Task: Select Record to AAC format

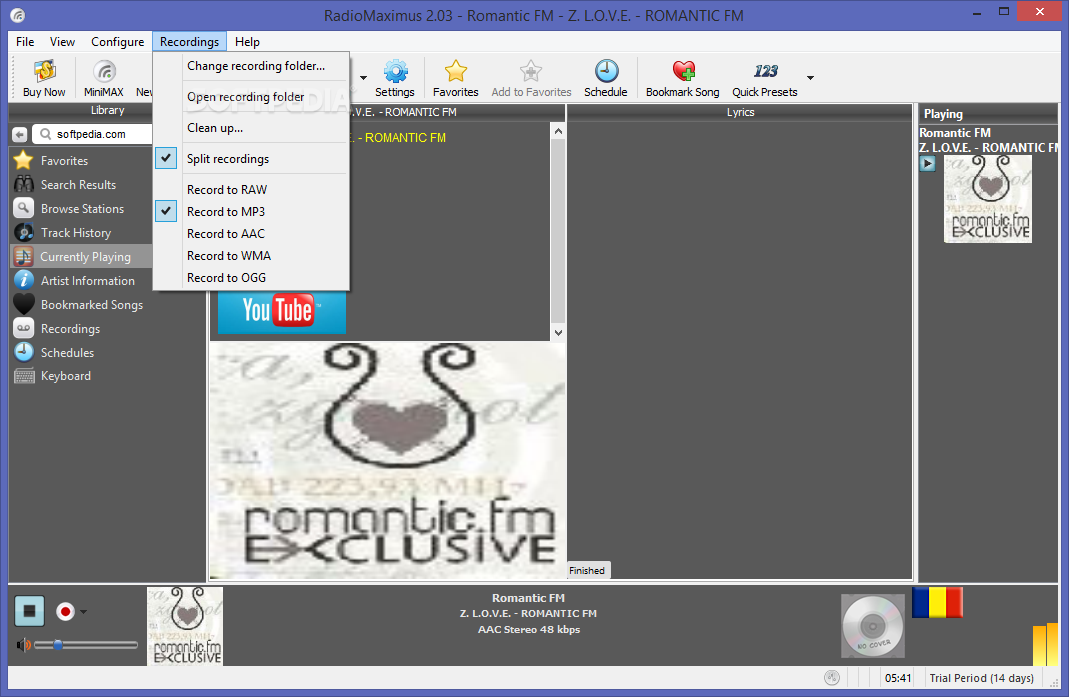Action: pos(252,234)
